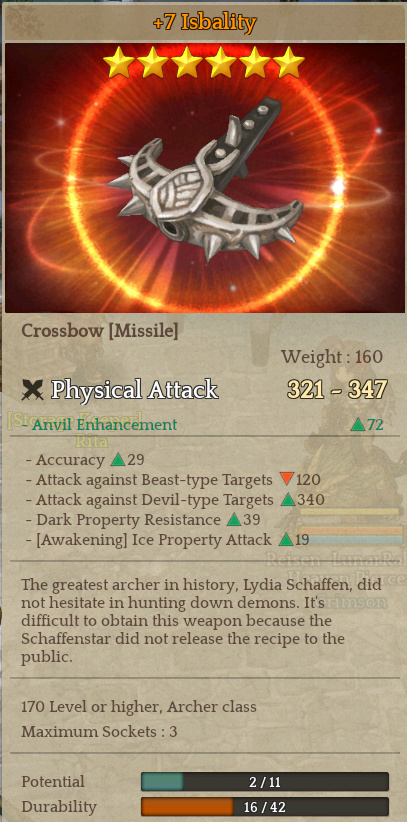Click the first gold star rating icon

point(119,62)
